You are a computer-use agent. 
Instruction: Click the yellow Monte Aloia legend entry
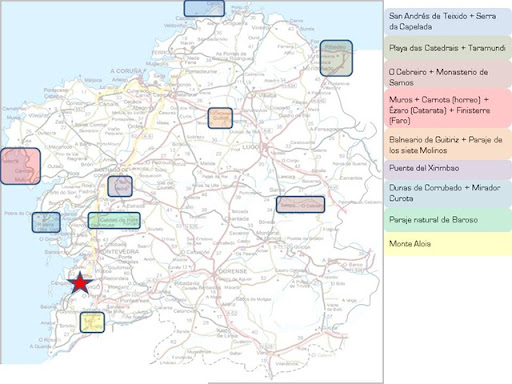click(448, 244)
